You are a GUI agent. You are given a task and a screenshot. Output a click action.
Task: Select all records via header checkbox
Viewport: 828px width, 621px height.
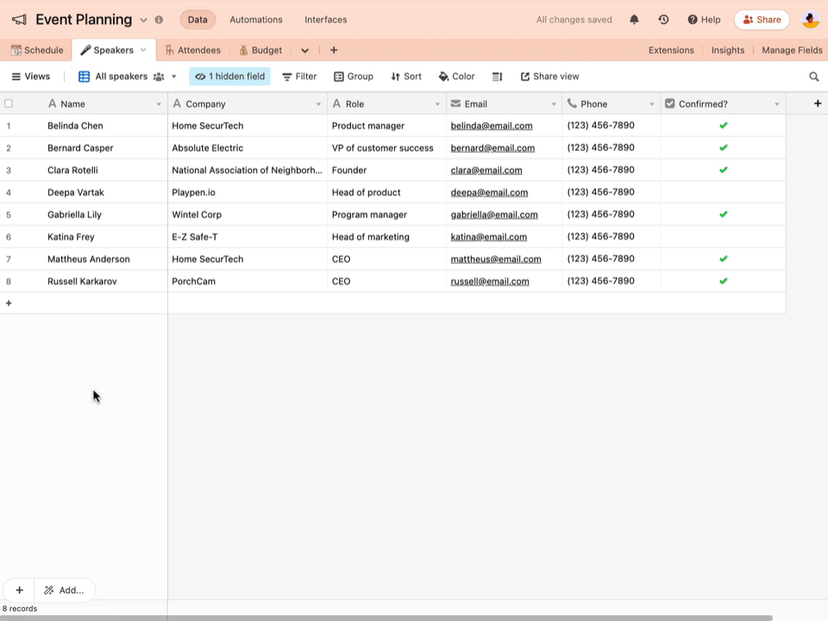point(8,103)
